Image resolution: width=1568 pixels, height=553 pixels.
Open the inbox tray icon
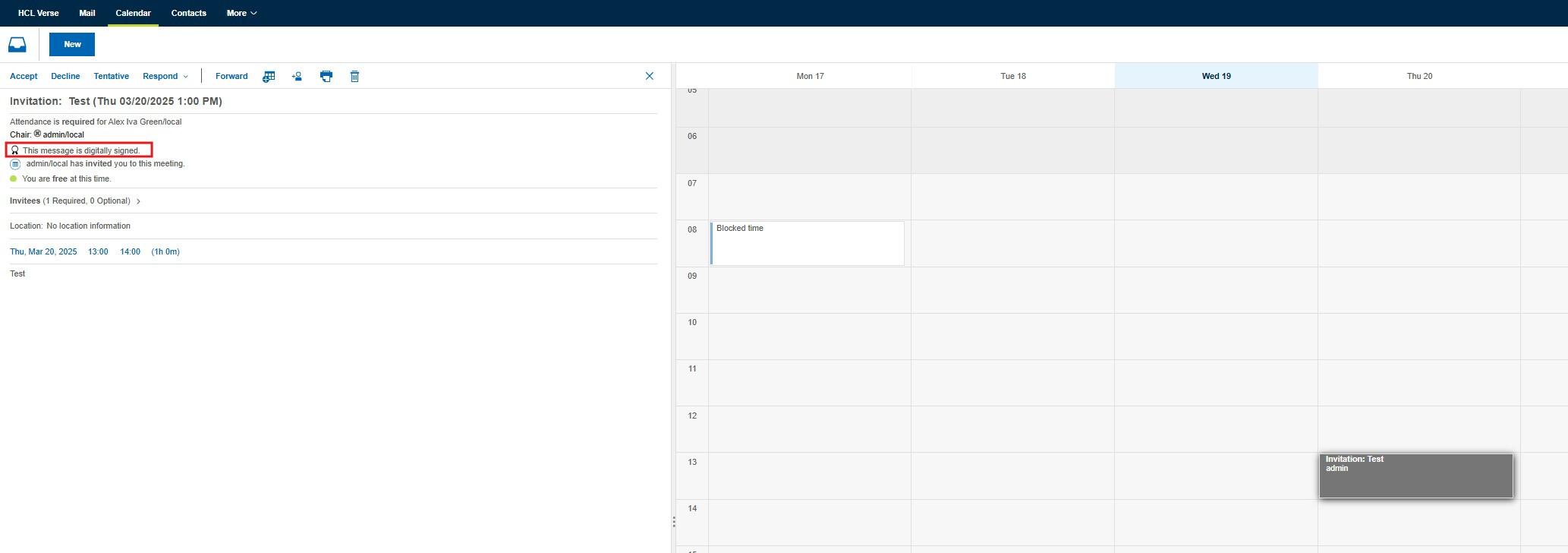[x=17, y=45]
